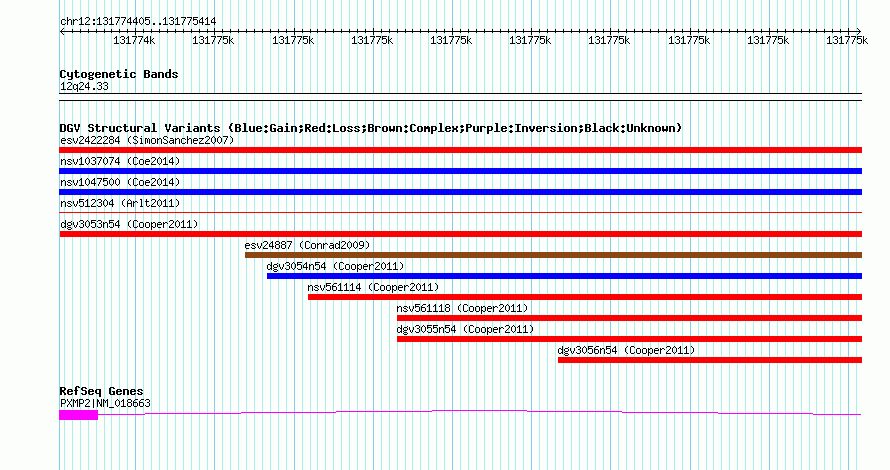Click the DGV Structural Variants track title
890x470 pixels.
[x=370, y=128]
